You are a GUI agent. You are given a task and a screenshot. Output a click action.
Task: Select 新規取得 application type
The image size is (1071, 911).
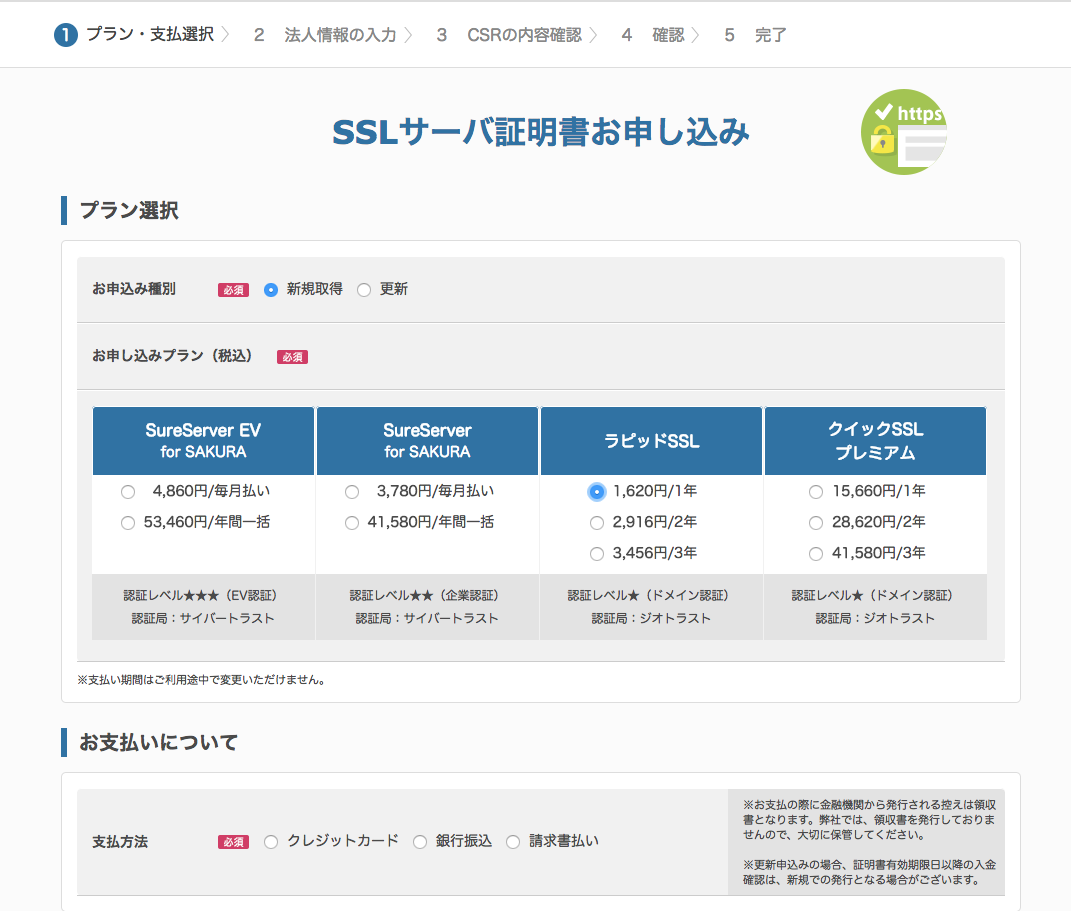271,290
